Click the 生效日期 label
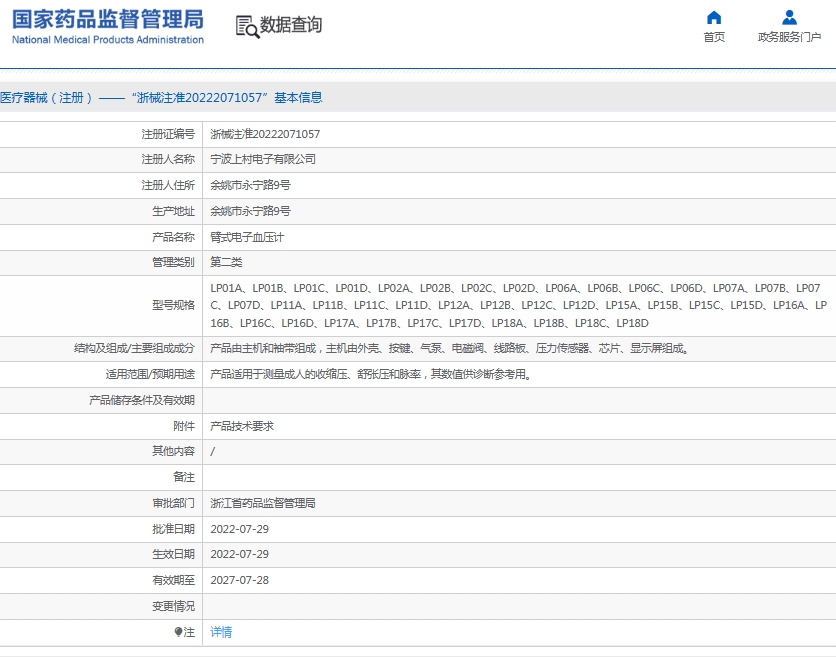836x657 pixels. click(x=173, y=555)
